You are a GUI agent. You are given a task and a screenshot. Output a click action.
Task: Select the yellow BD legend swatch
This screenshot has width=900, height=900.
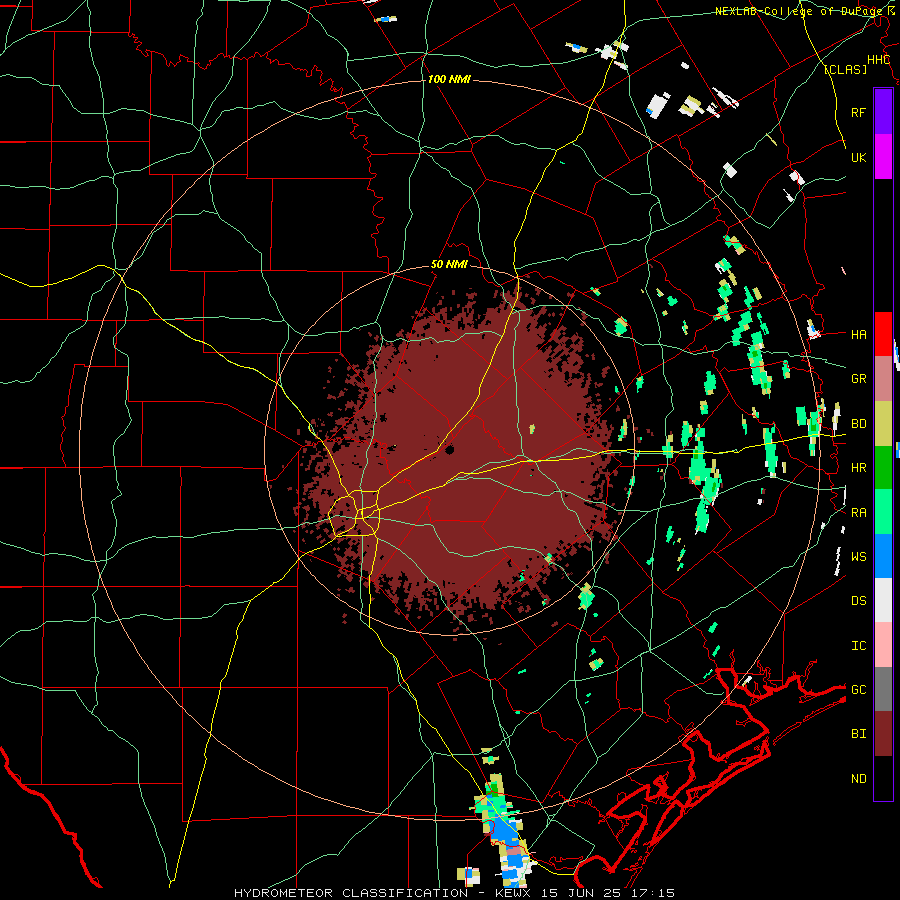coord(883,424)
